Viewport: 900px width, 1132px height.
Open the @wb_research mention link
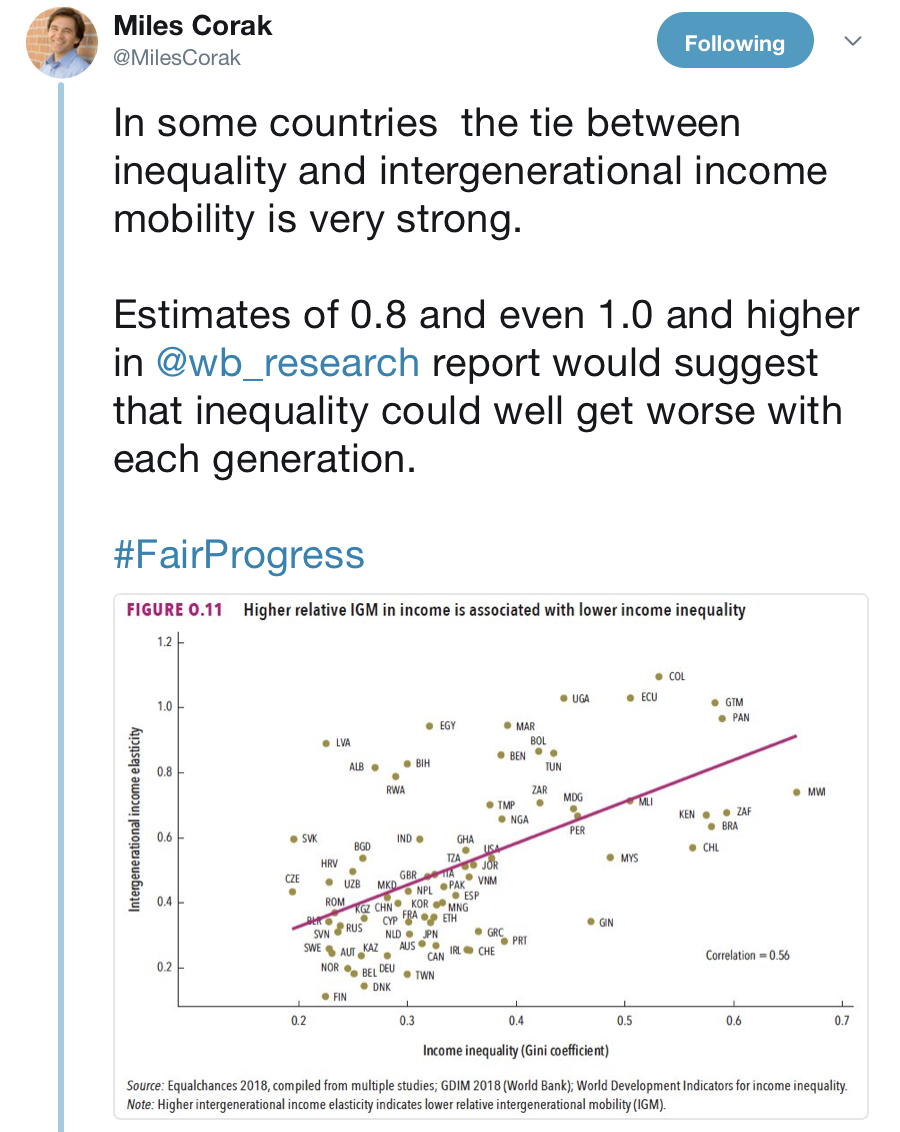[x=288, y=362]
